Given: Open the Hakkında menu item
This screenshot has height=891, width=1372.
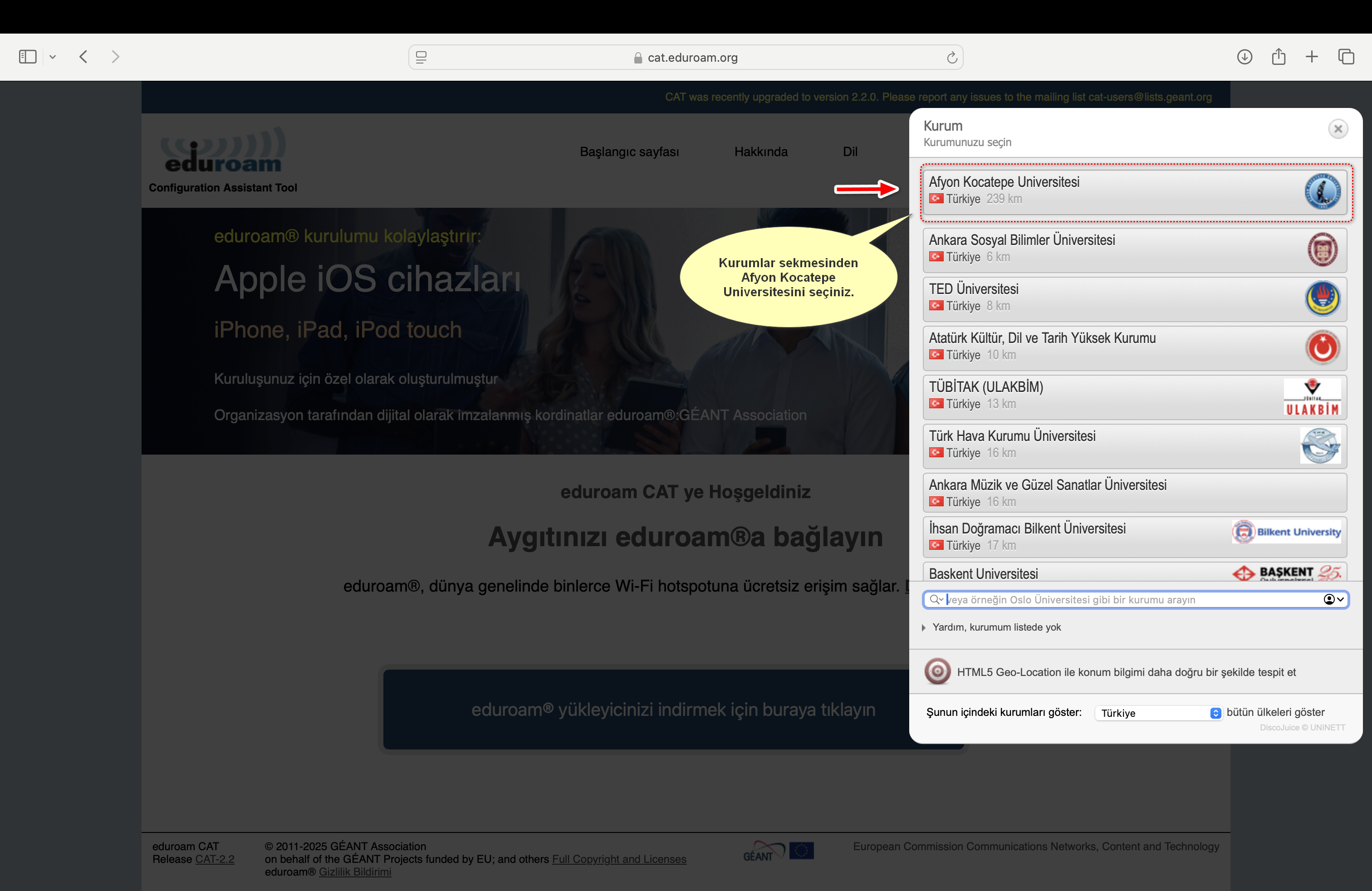Looking at the screenshot, I should click(x=760, y=152).
